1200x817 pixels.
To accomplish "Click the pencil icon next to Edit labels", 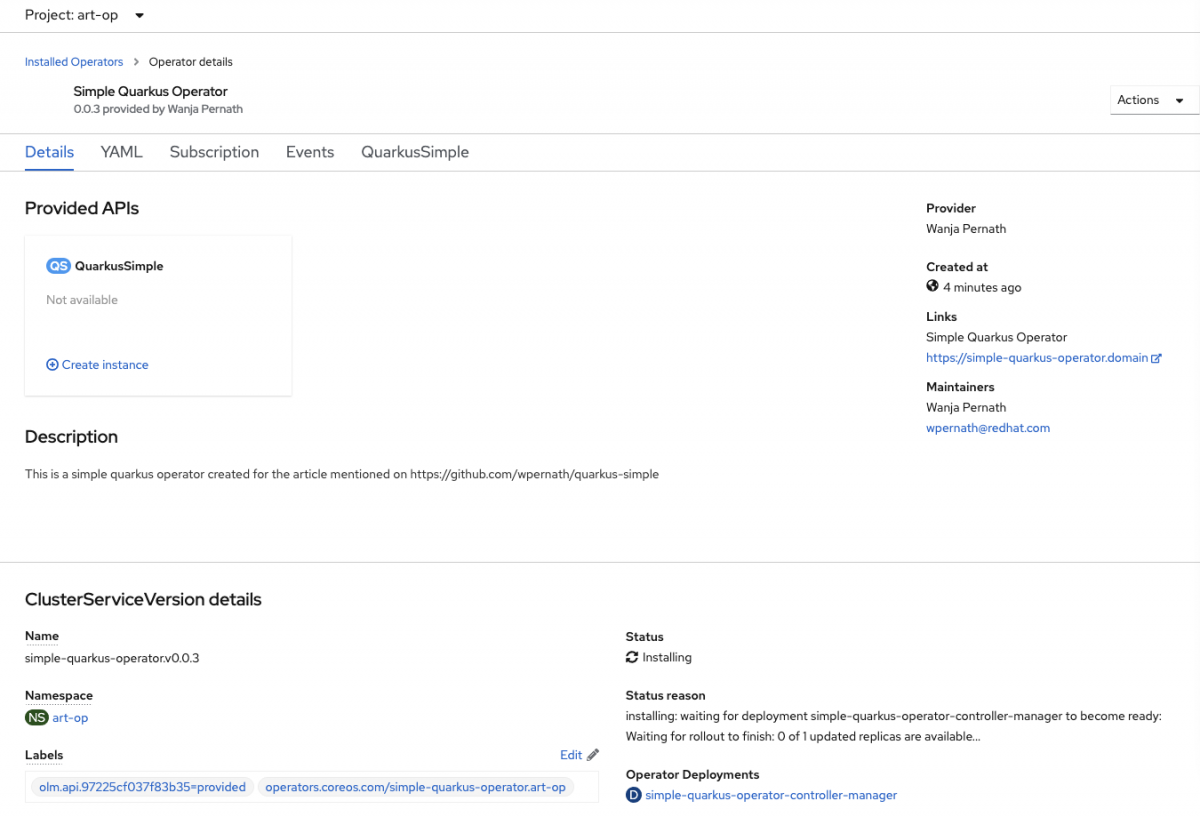I will 594,754.
